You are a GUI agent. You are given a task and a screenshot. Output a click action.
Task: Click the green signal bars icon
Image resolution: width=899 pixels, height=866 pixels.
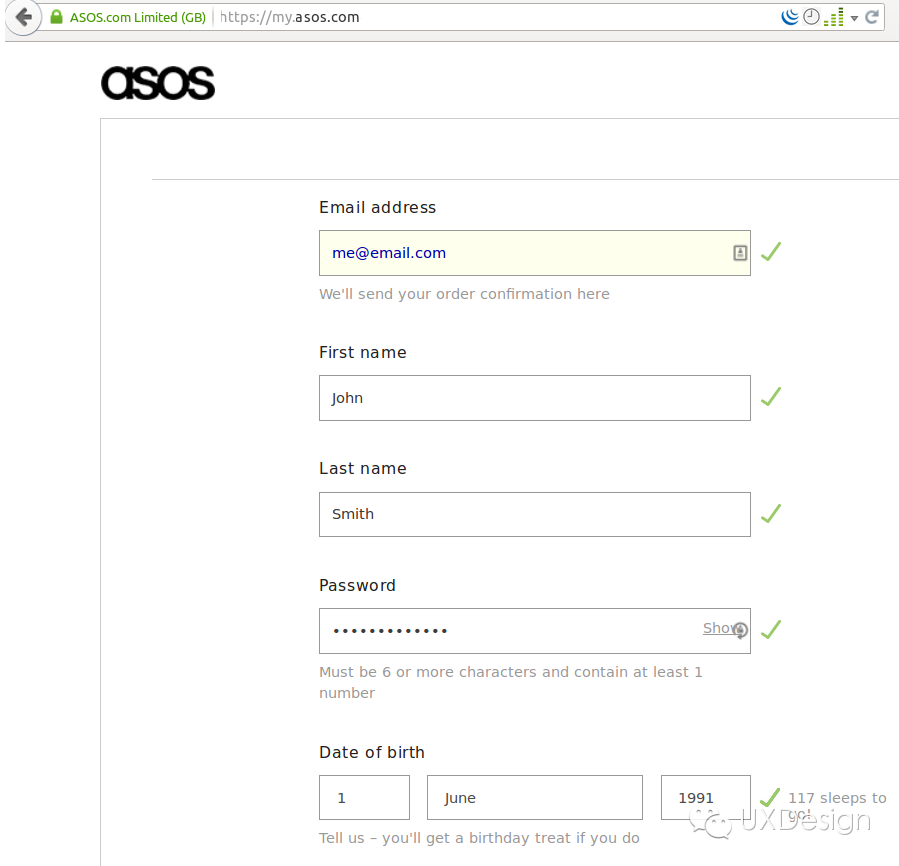coord(834,17)
